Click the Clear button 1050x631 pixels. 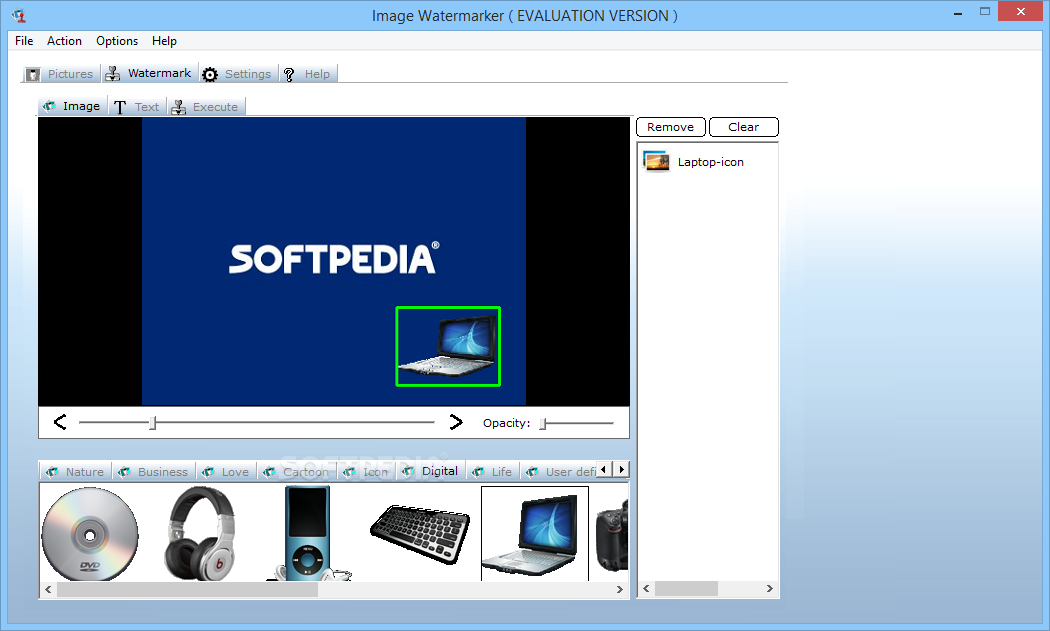[743, 127]
